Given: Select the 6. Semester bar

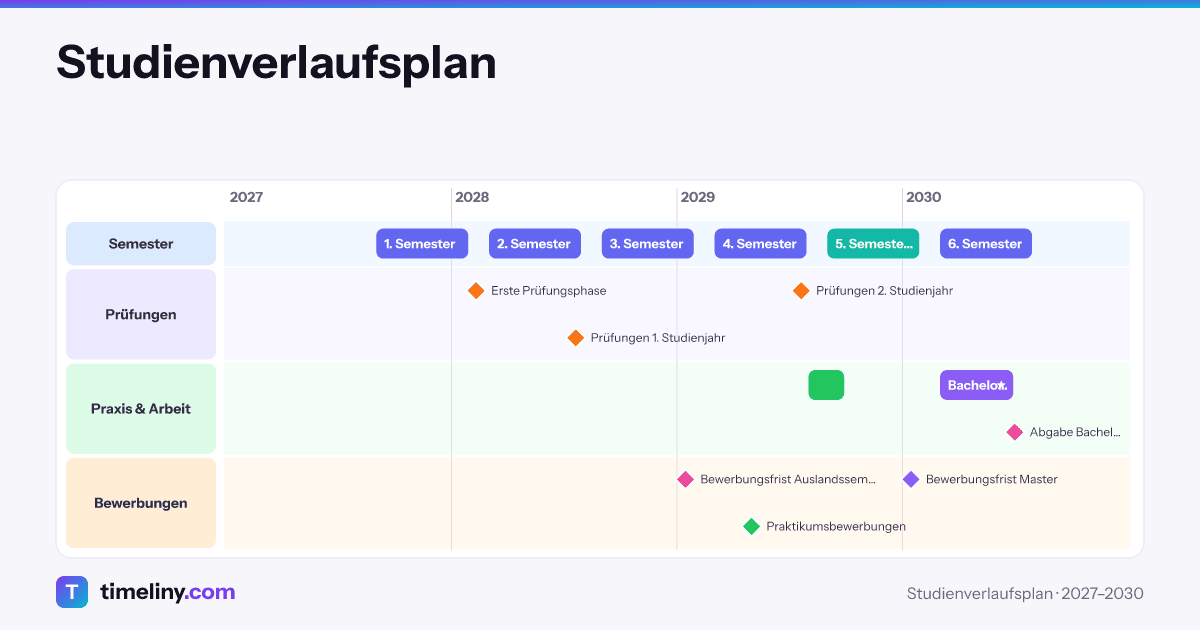Looking at the screenshot, I should point(986,244).
